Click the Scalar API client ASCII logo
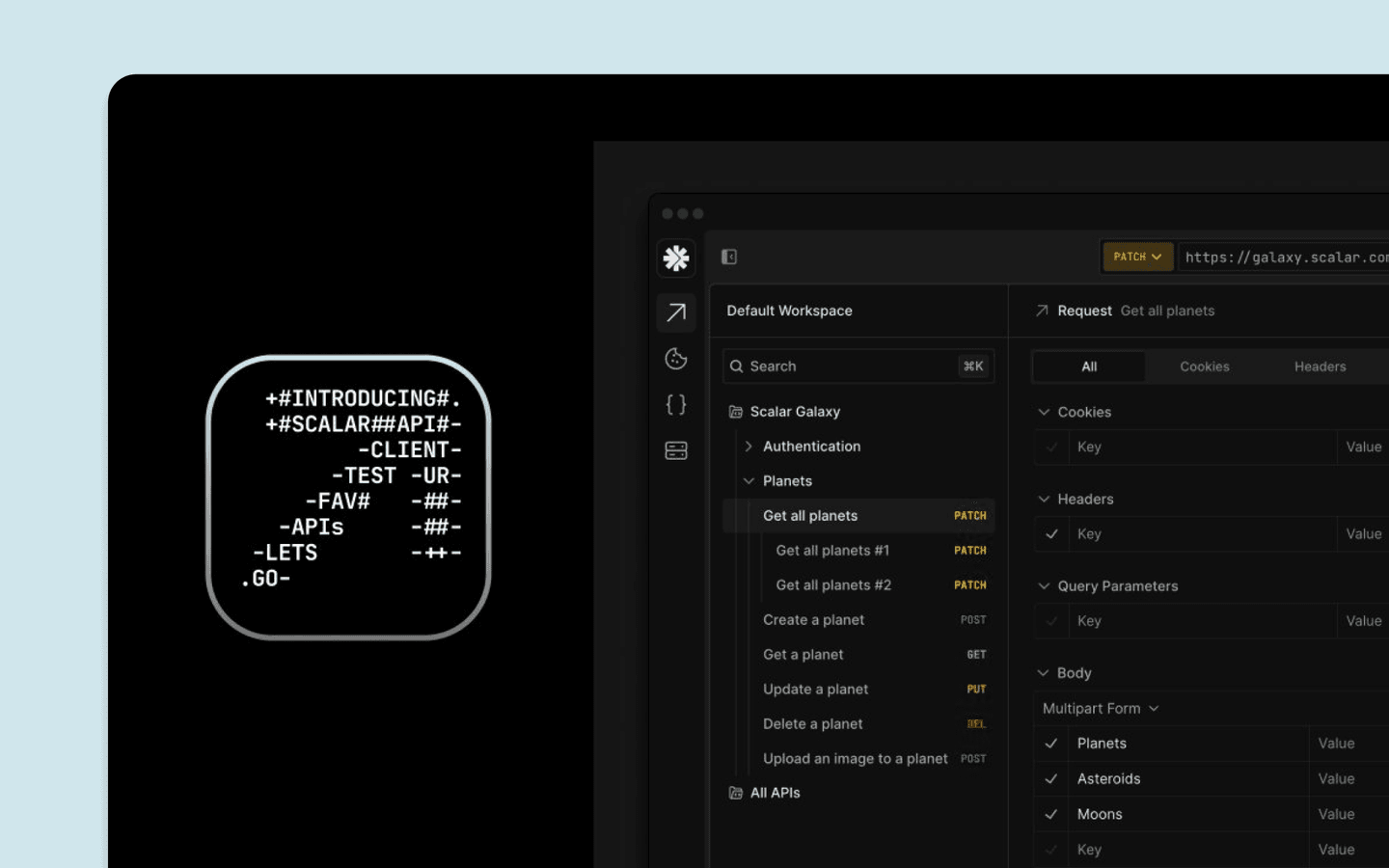 pos(348,497)
